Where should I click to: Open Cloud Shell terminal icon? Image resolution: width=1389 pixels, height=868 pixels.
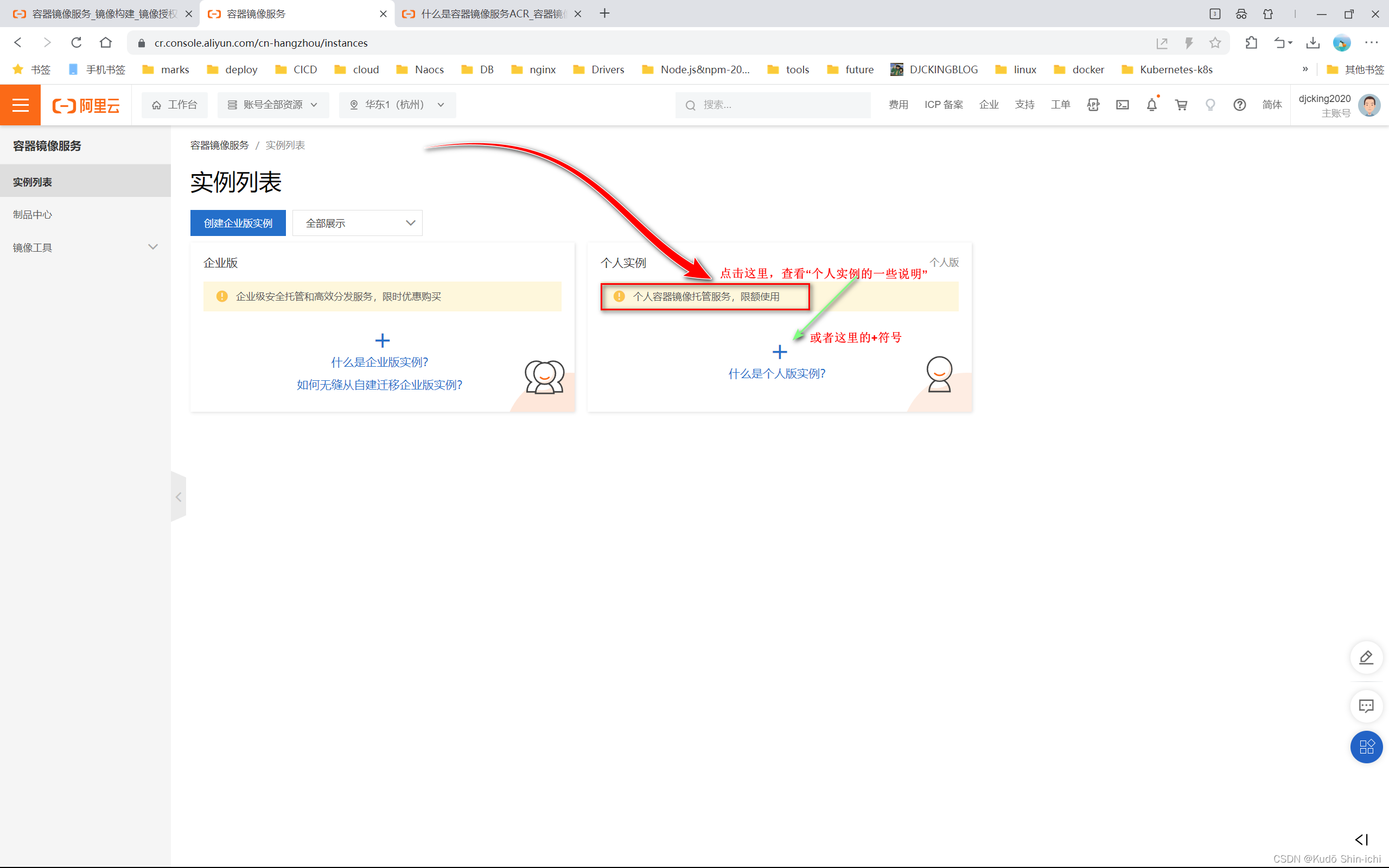click(x=1122, y=105)
